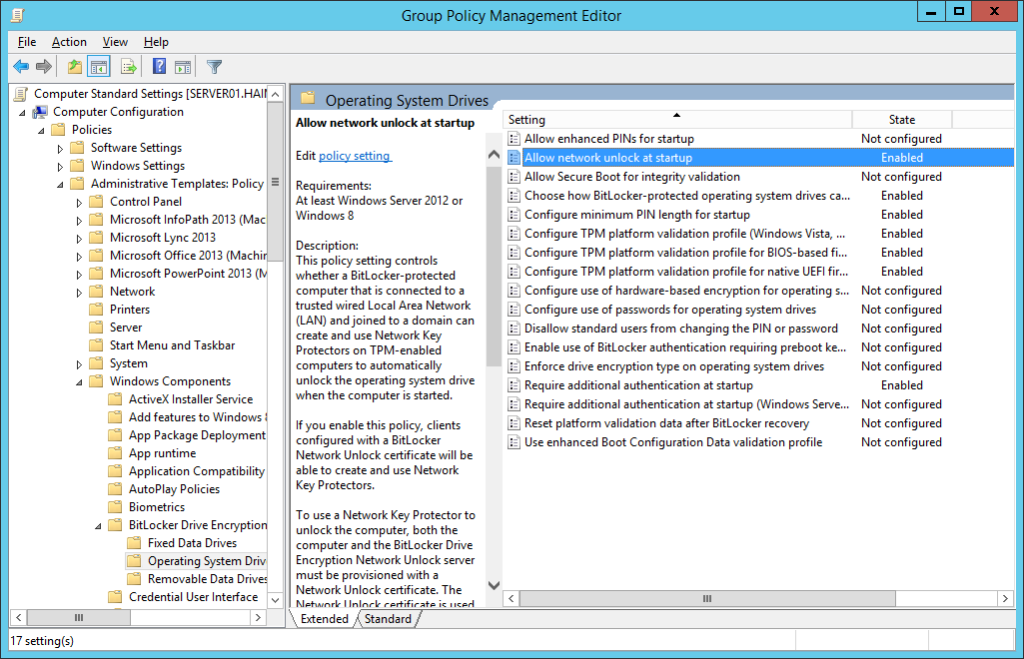
Task: Click the Filter icon on the toolbar
Action: click(213, 66)
